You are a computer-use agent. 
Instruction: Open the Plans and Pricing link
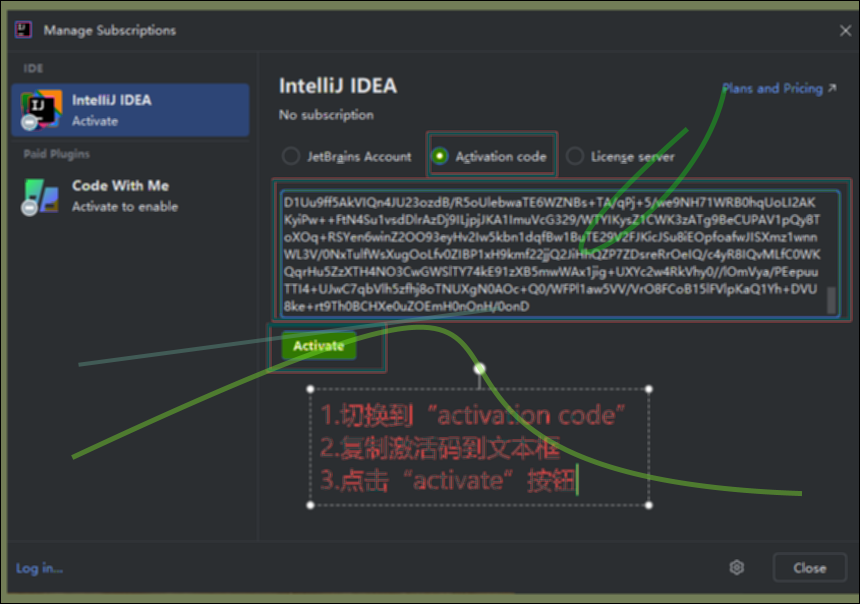[779, 88]
